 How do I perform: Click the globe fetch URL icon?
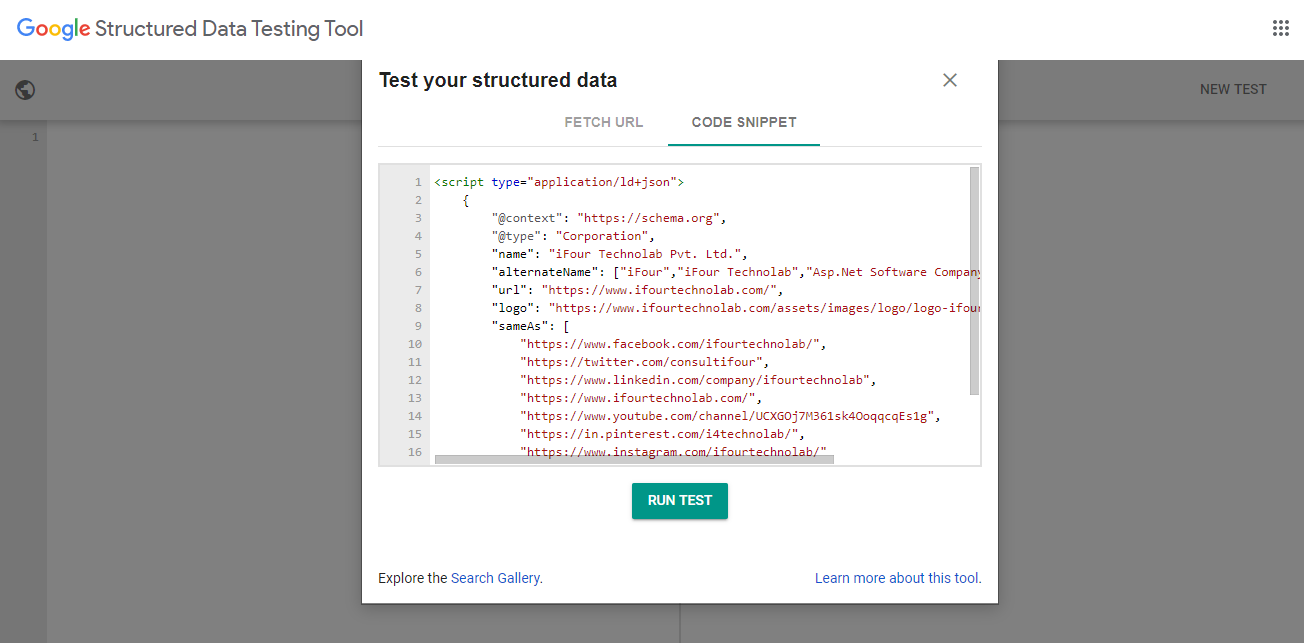[26, 90]
